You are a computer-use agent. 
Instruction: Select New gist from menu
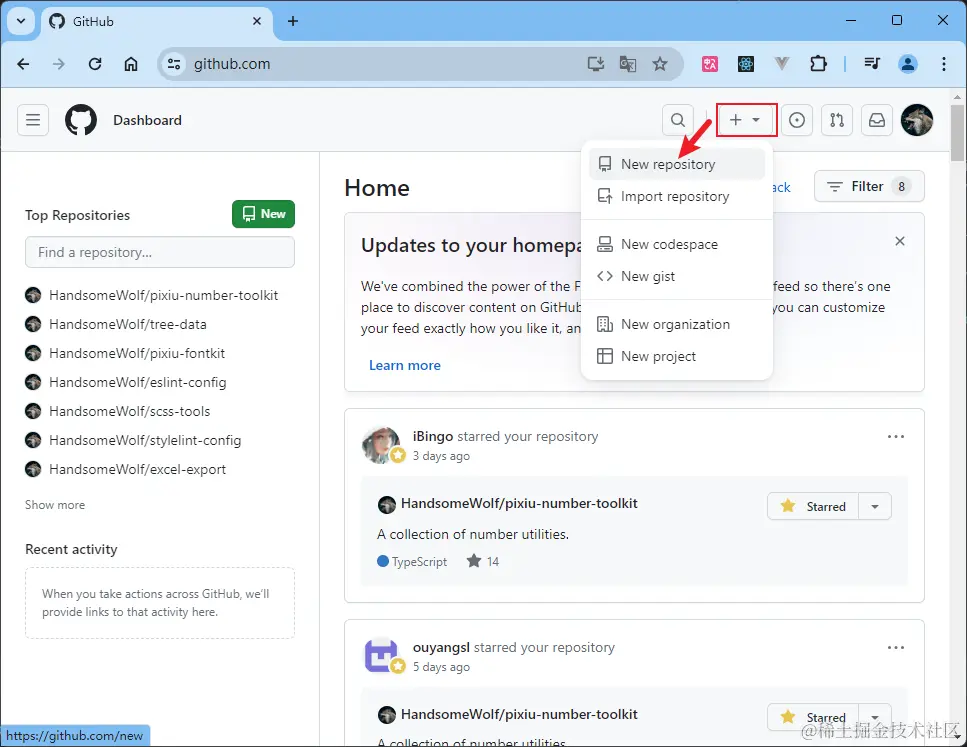(x=677, y=276)
